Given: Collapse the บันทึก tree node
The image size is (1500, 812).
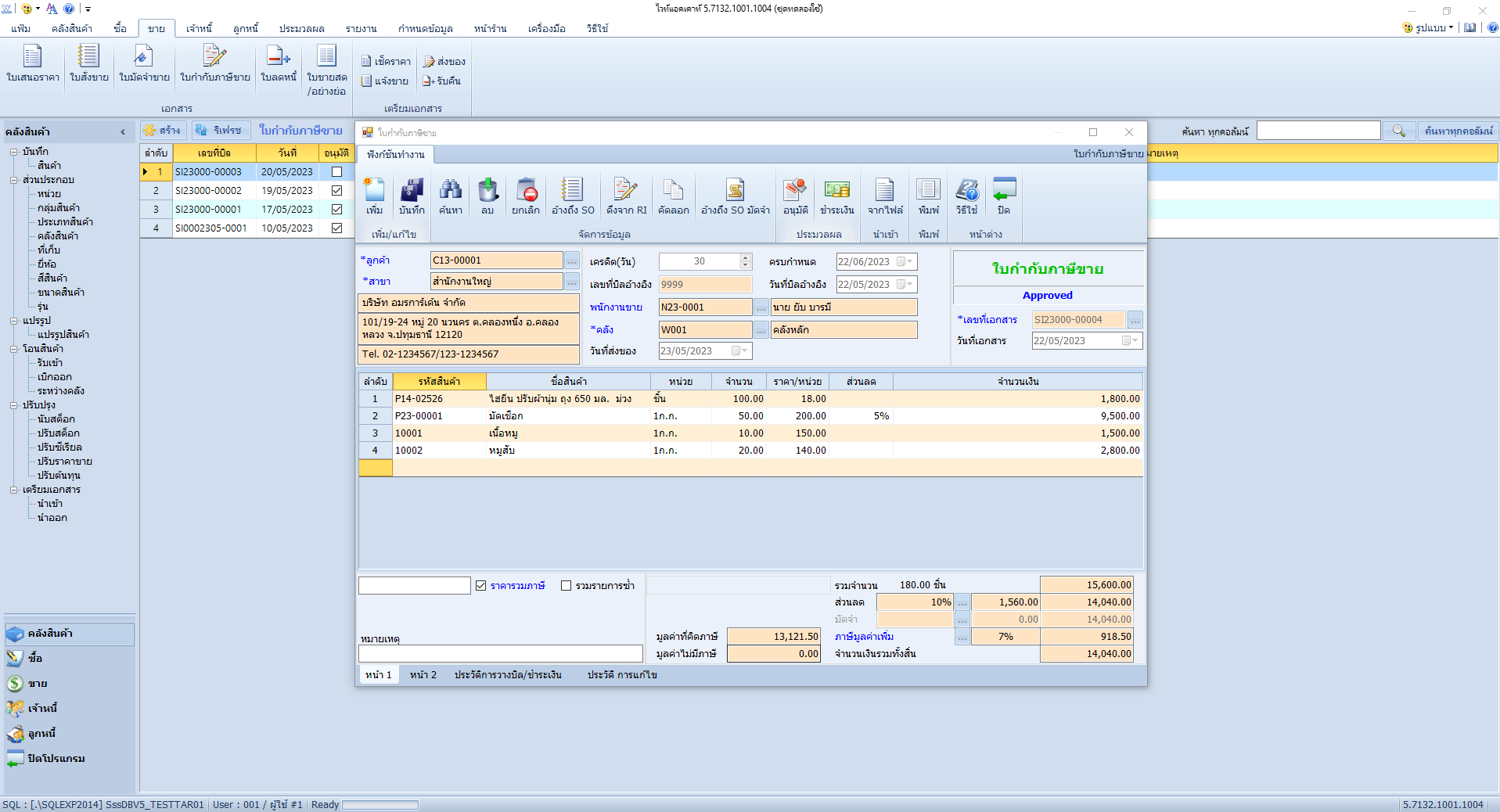Looking at the screenshot, I should click(x=13, y=152).
